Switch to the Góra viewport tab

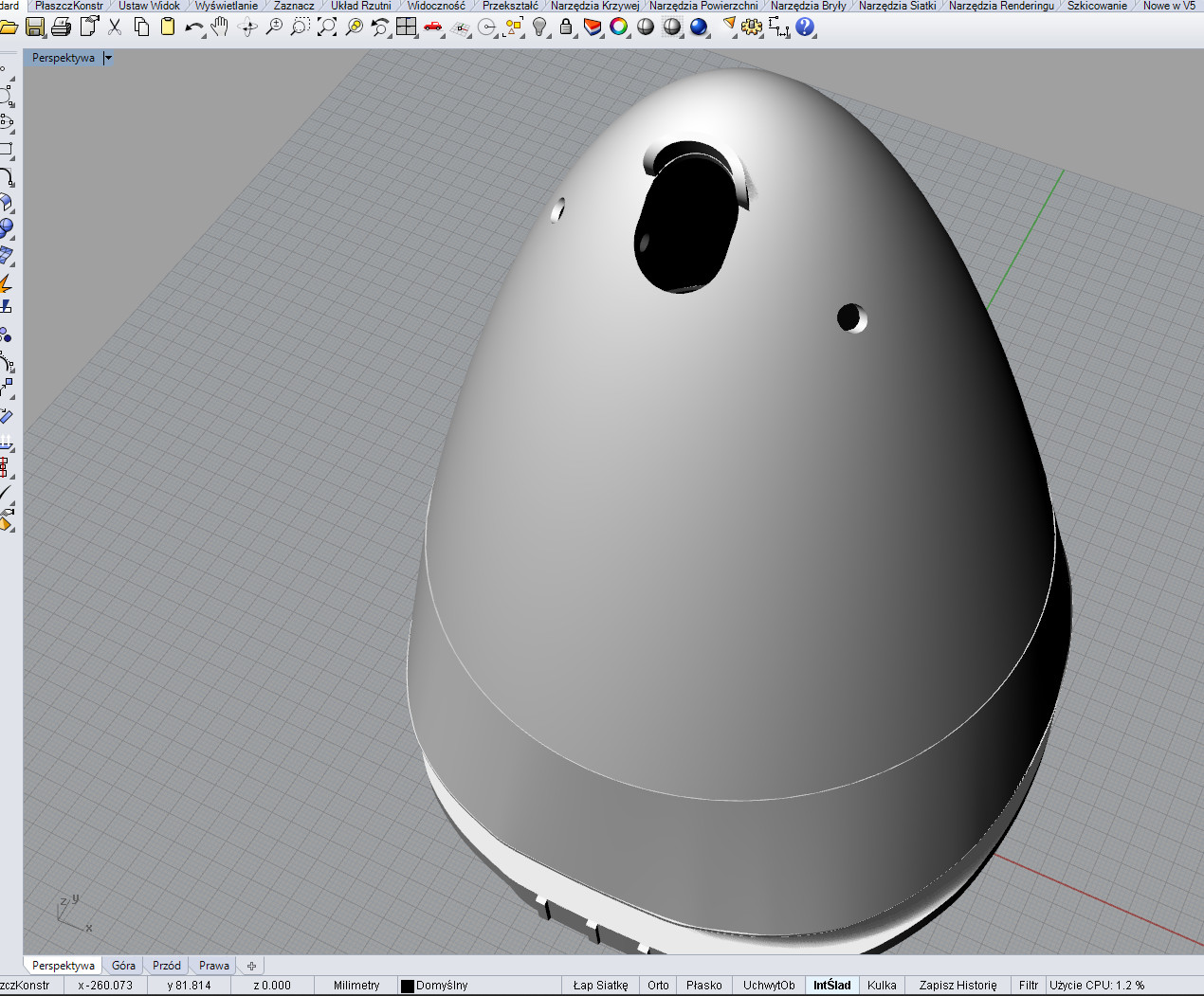(x=123, y=966)
